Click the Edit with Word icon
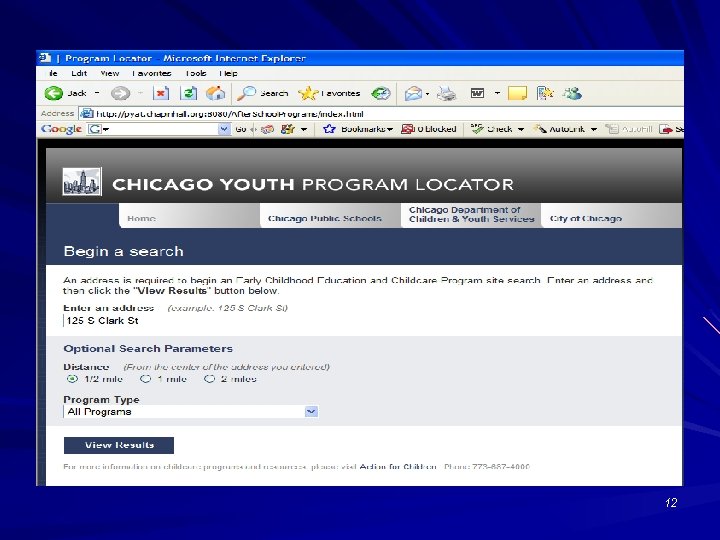Screen dimensions: 720x540 click(478, 93)
